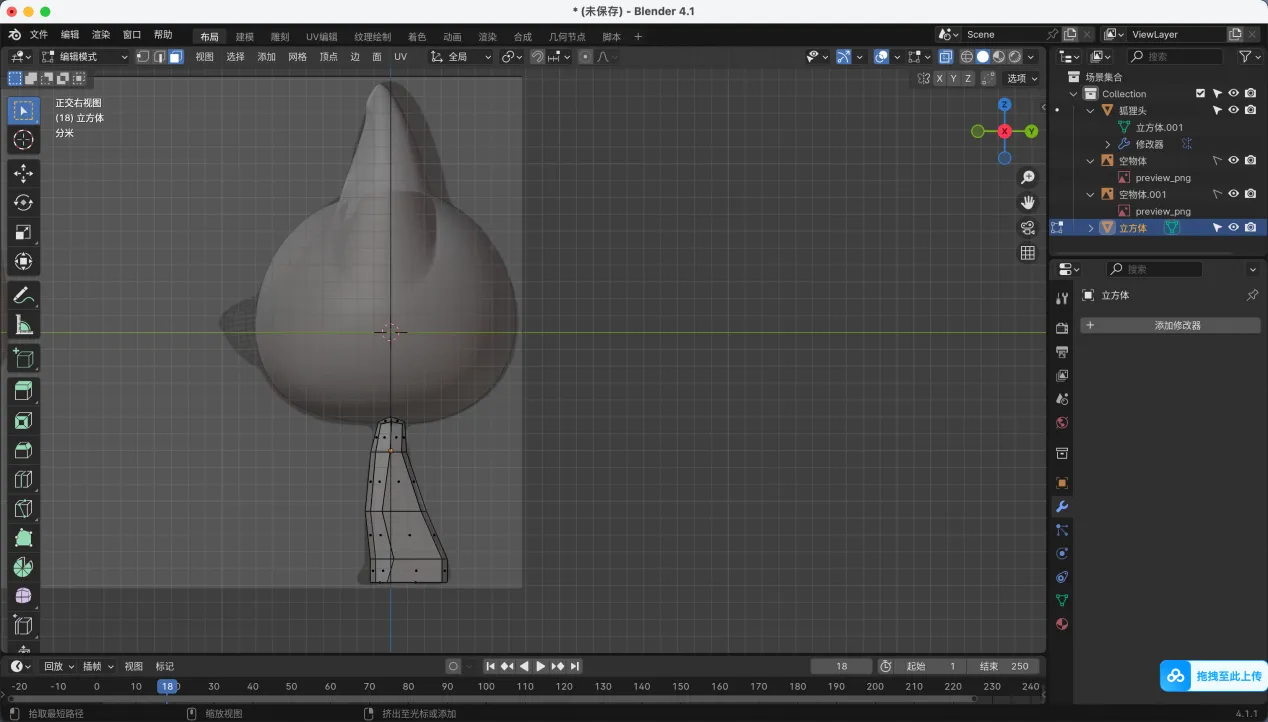Image resolution: width=1268 pixels, height=722 pixels.
Task: Uncheck the Collection exclude checkbox
Action: (1200, 93)
